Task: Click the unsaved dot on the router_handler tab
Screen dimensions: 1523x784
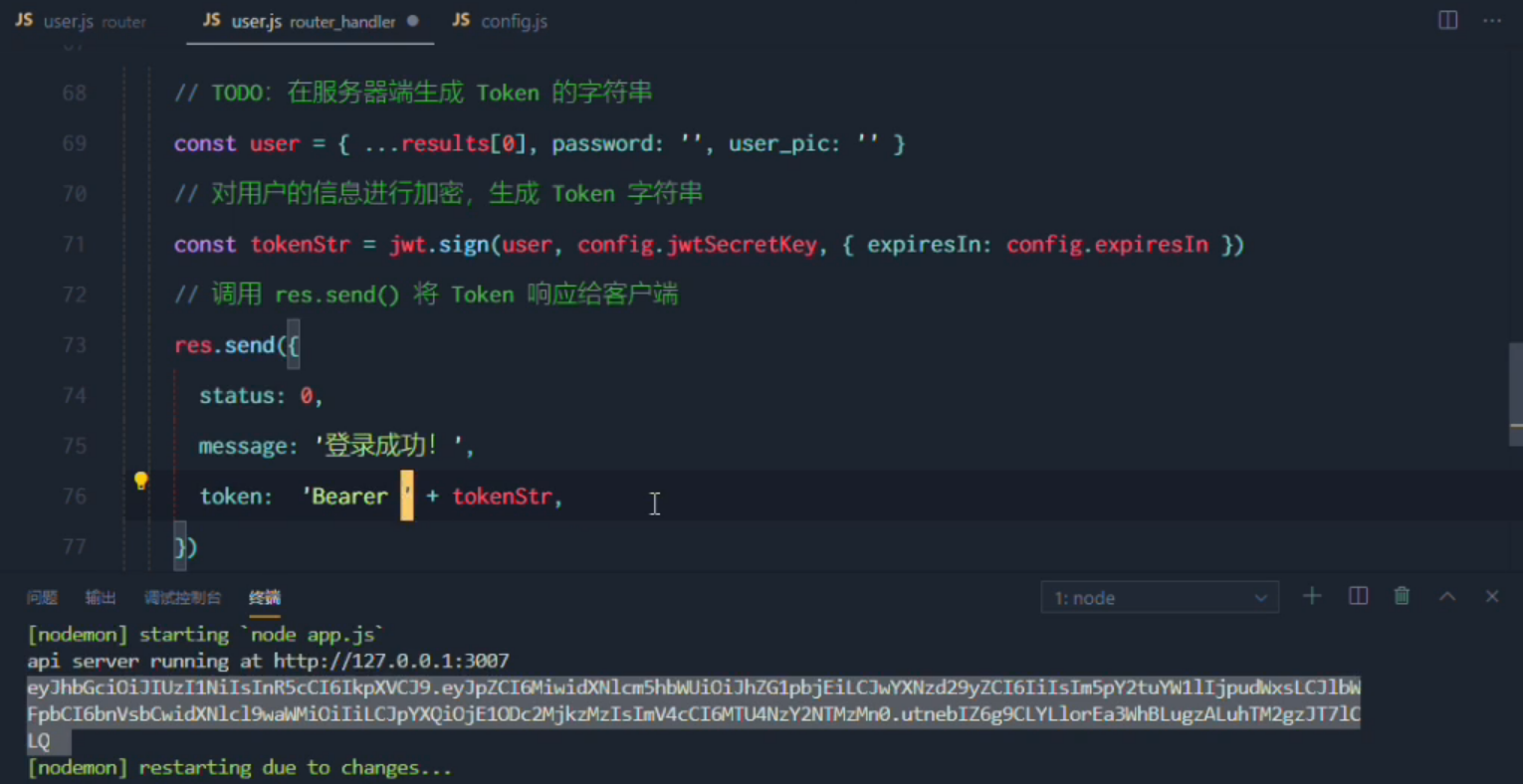Action: coord(412,21)
